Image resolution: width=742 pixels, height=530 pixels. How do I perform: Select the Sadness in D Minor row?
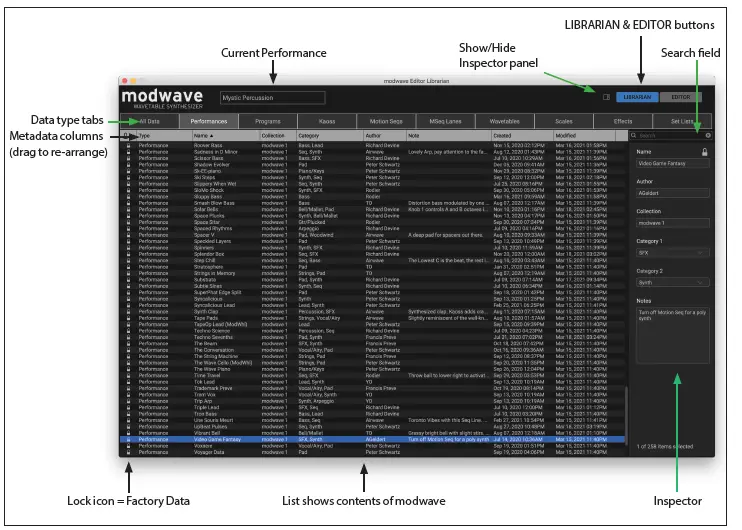click(372, 152)
